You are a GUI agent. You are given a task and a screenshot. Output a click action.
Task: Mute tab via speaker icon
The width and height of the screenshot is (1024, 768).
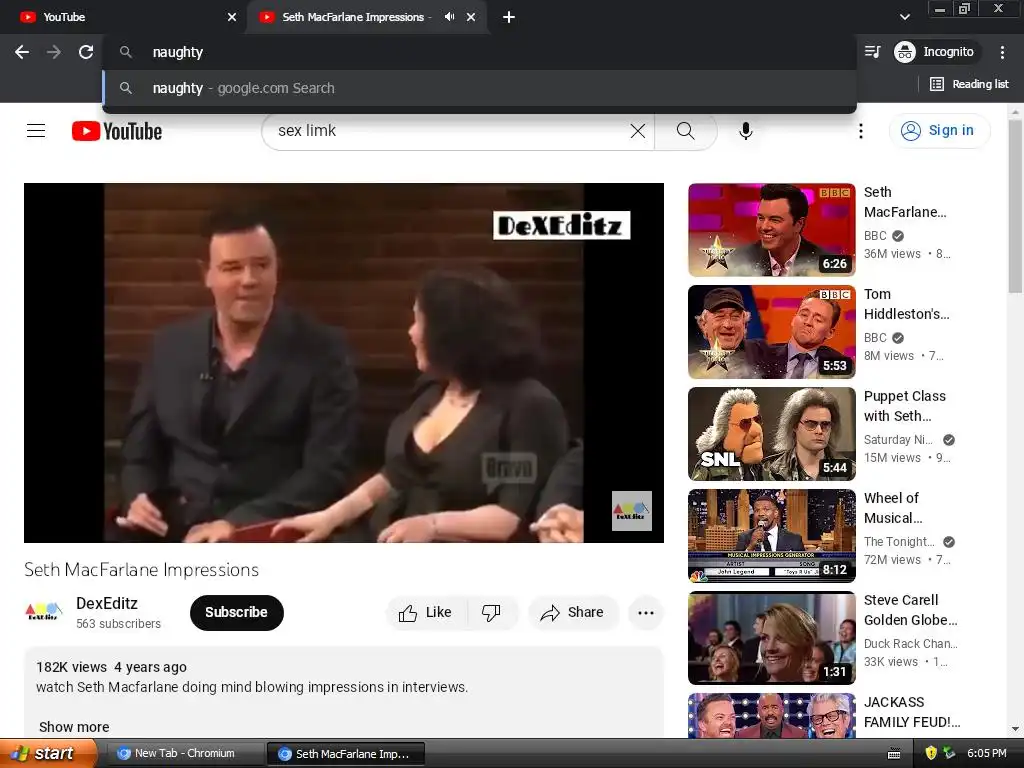pyautogui.click(x=449, y=17)
